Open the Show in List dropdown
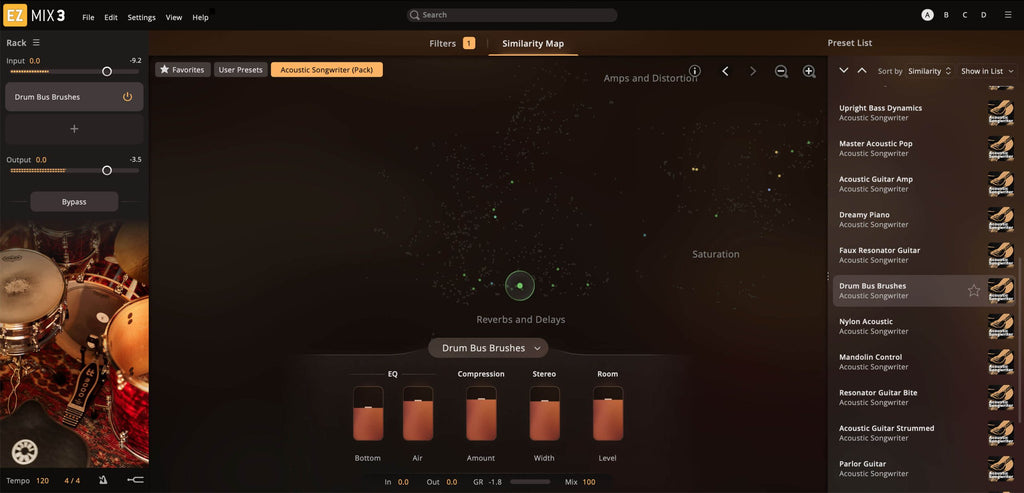1024x493 pixels. click(987, 71)
